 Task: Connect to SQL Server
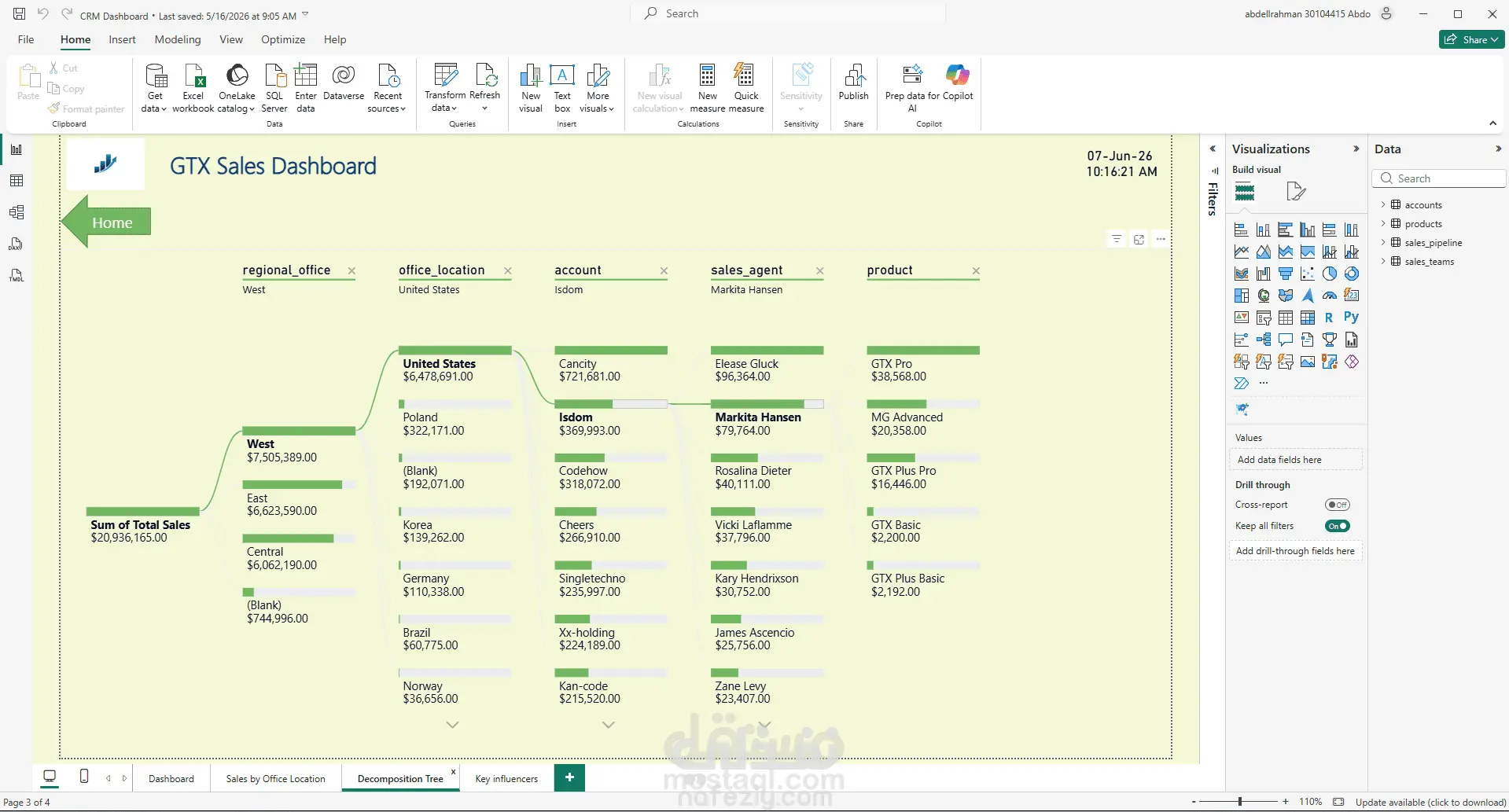point(274,87)
